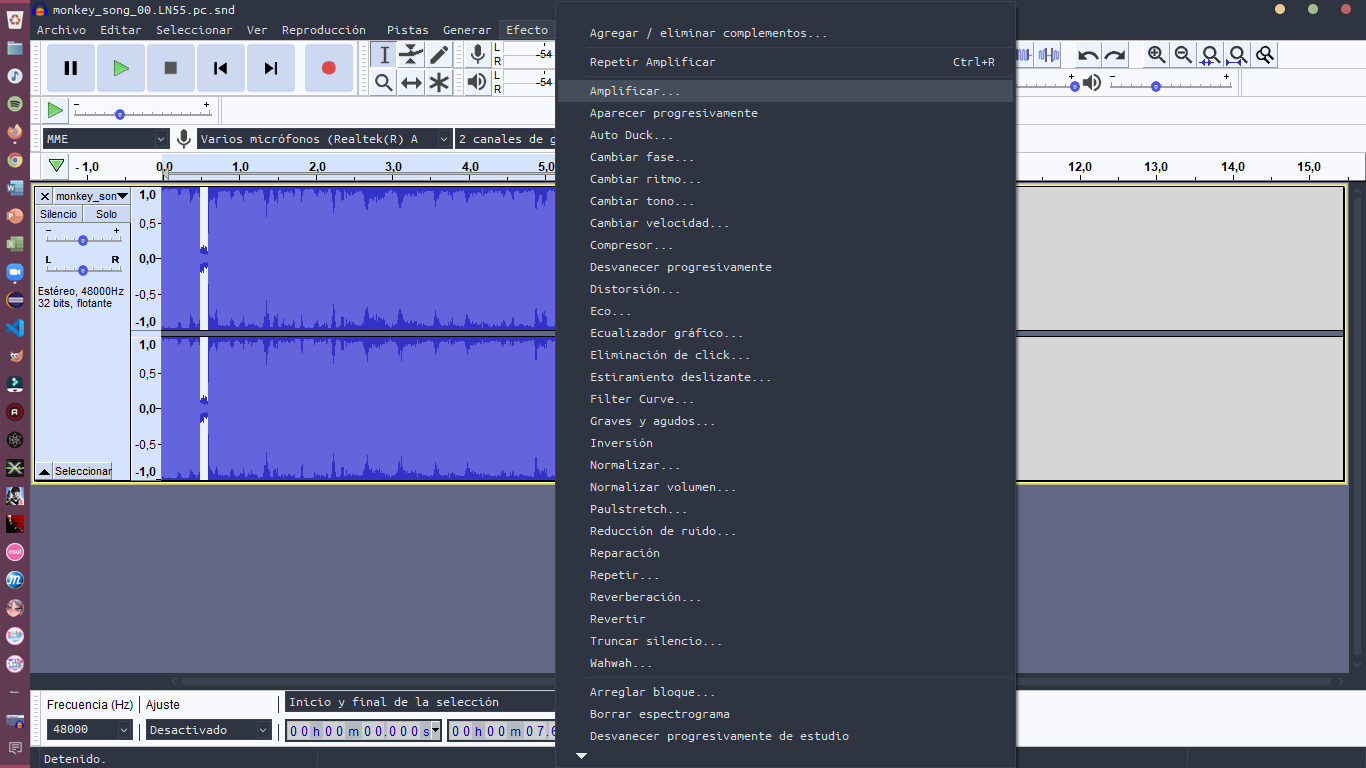Click the Zoom Toggle icon

(x=1265, y=55)
